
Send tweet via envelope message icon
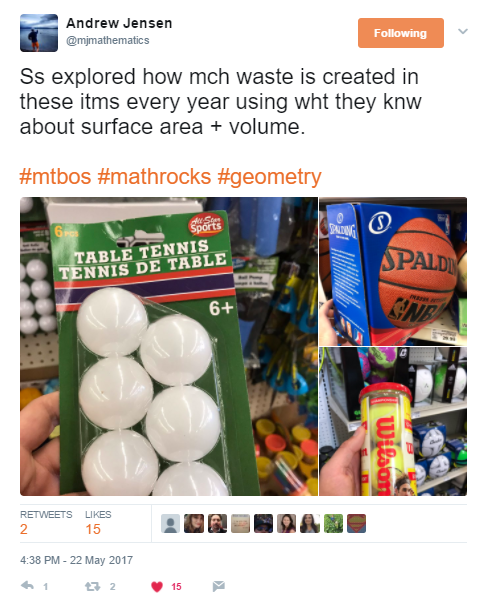(219, 586)
